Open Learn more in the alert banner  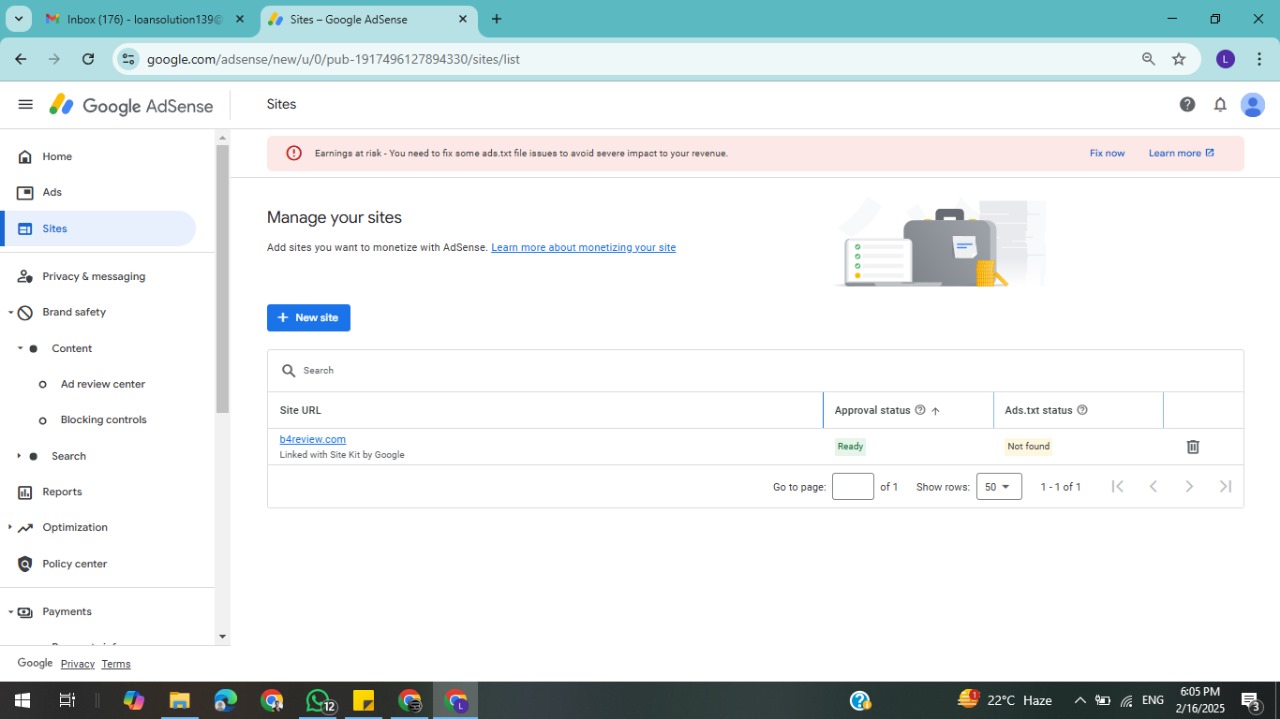(x=1181, y=153)
